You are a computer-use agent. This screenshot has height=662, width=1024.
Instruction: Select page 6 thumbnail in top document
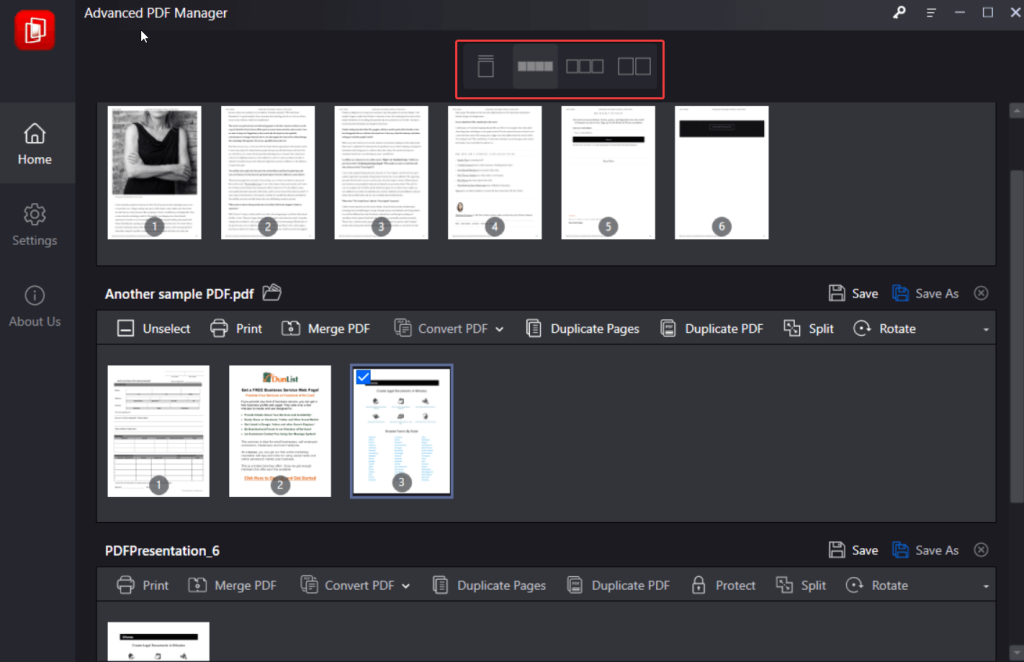pyautogui.click(x=722, y=172)
